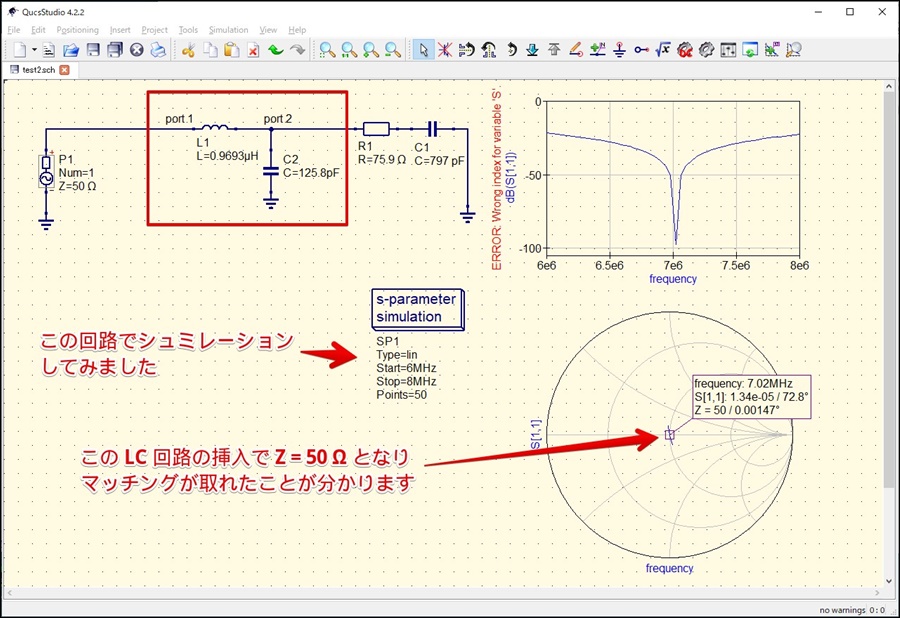Image resolution: width=900 pixels, height=618 pixels.
Task: Open the View menu
Action: pos(268,30)
